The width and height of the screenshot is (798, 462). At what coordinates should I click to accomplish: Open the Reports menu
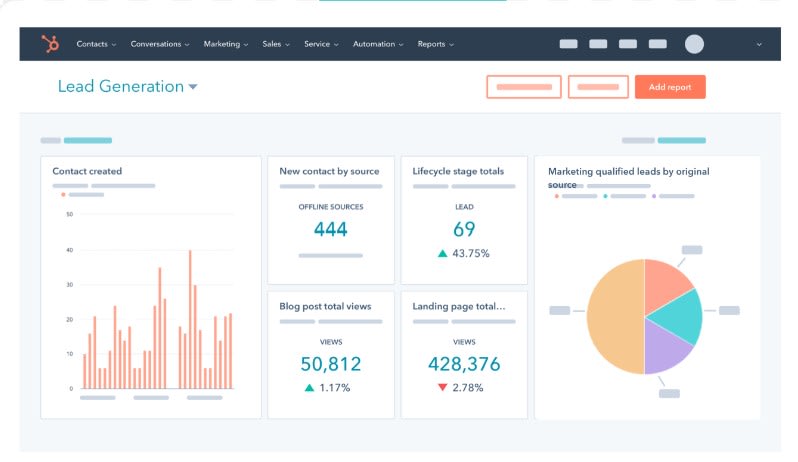[436, 44]
